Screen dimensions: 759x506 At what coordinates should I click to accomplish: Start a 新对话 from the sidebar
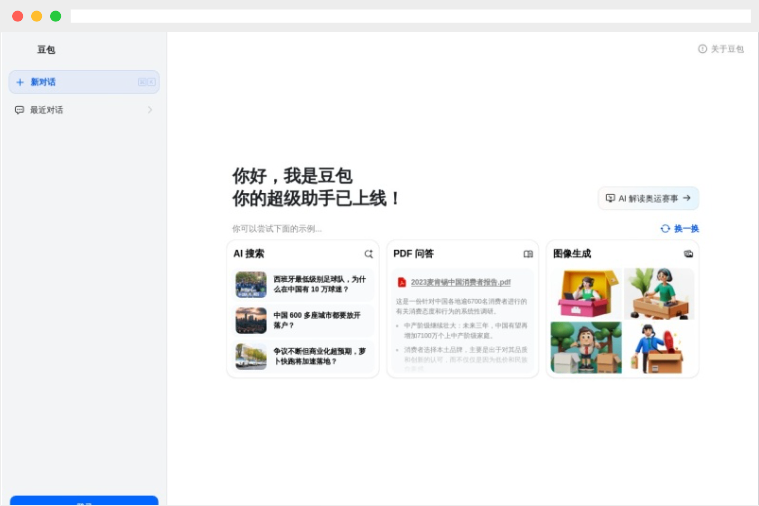[x=84, y=82]
